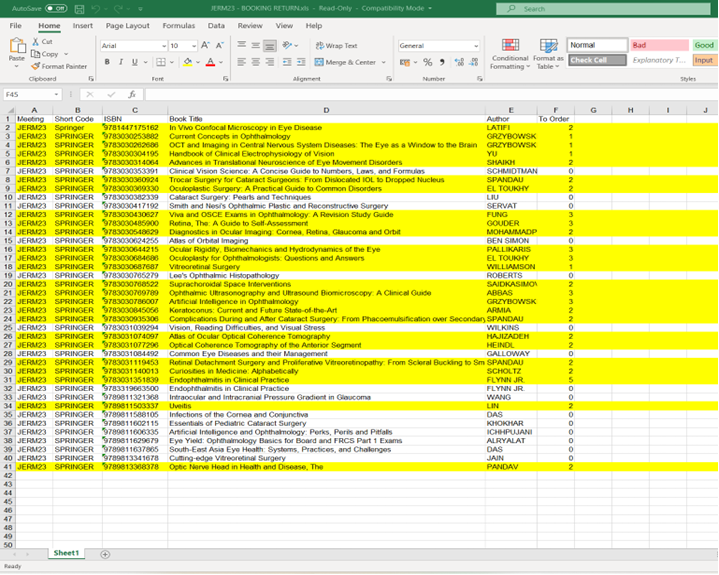The image size is (719, 575).
Task: Click the Paste clipboard icon
Action: [17, 46]
